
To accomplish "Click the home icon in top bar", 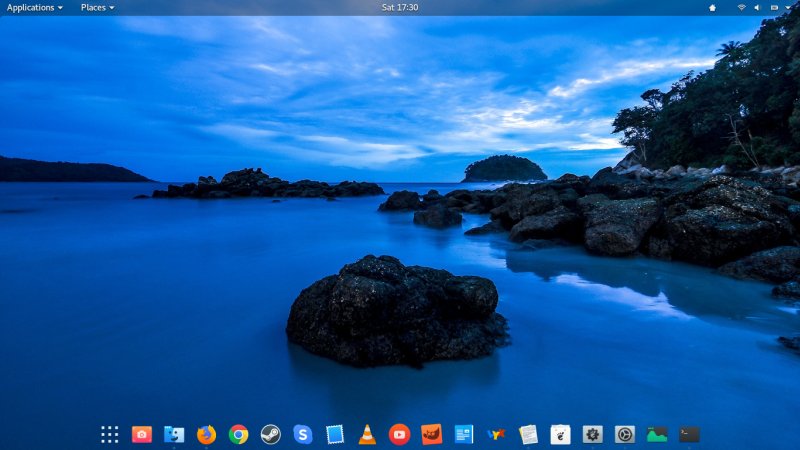I will [712, 7].
